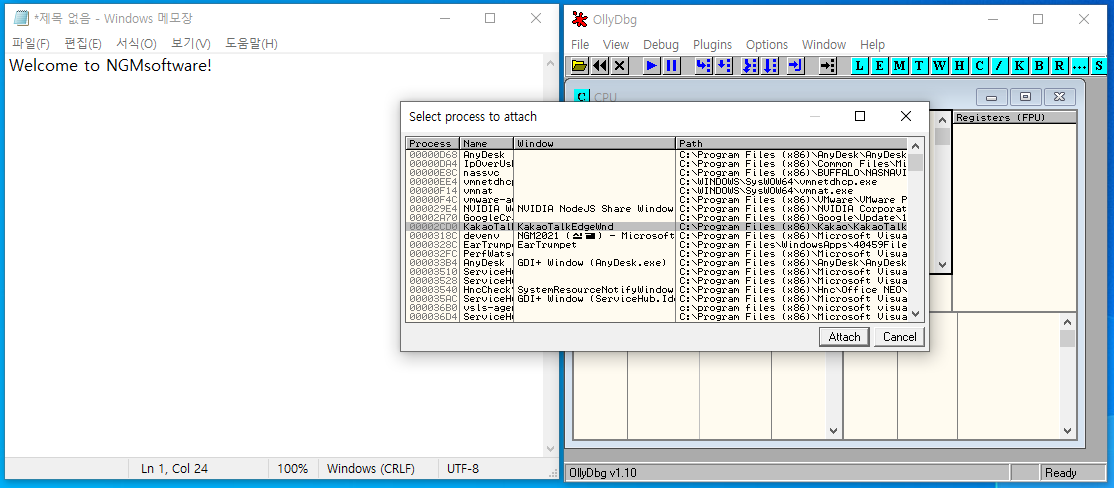Select the GDI+ Window (AnyDesk.exe) row
Viewport: 1114px width, 488px height.
657,262
